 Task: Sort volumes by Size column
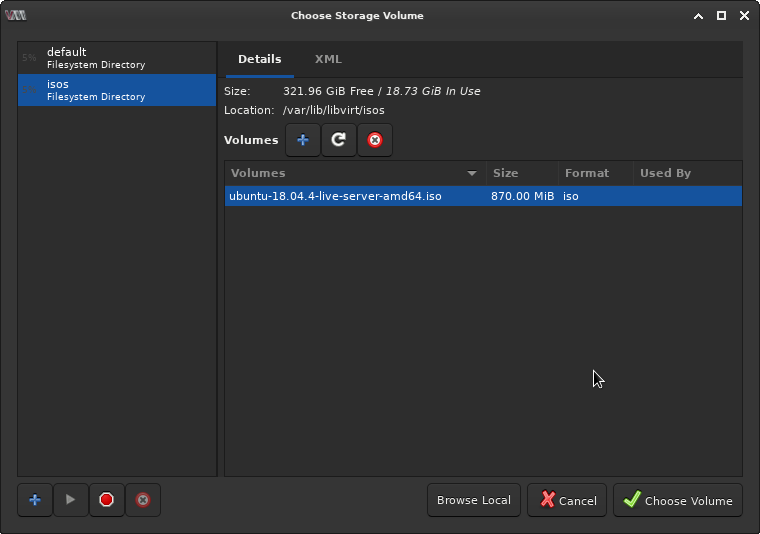520,173
